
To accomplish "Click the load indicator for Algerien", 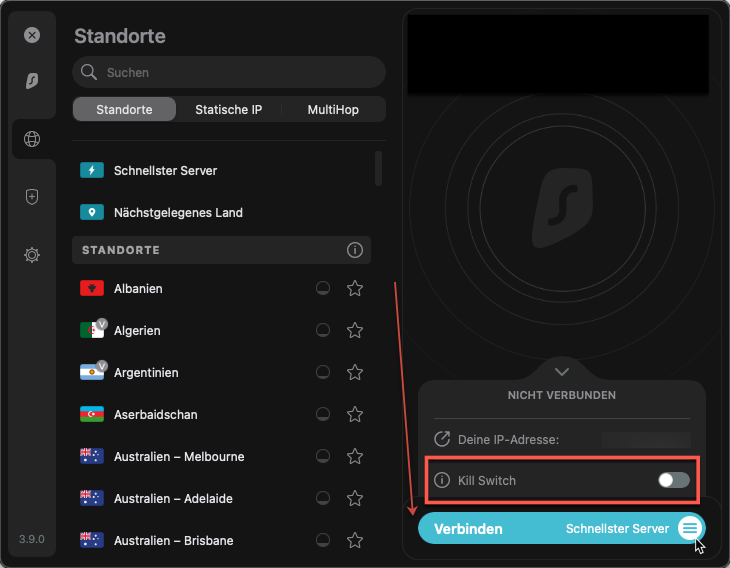I will coord(323,330).
